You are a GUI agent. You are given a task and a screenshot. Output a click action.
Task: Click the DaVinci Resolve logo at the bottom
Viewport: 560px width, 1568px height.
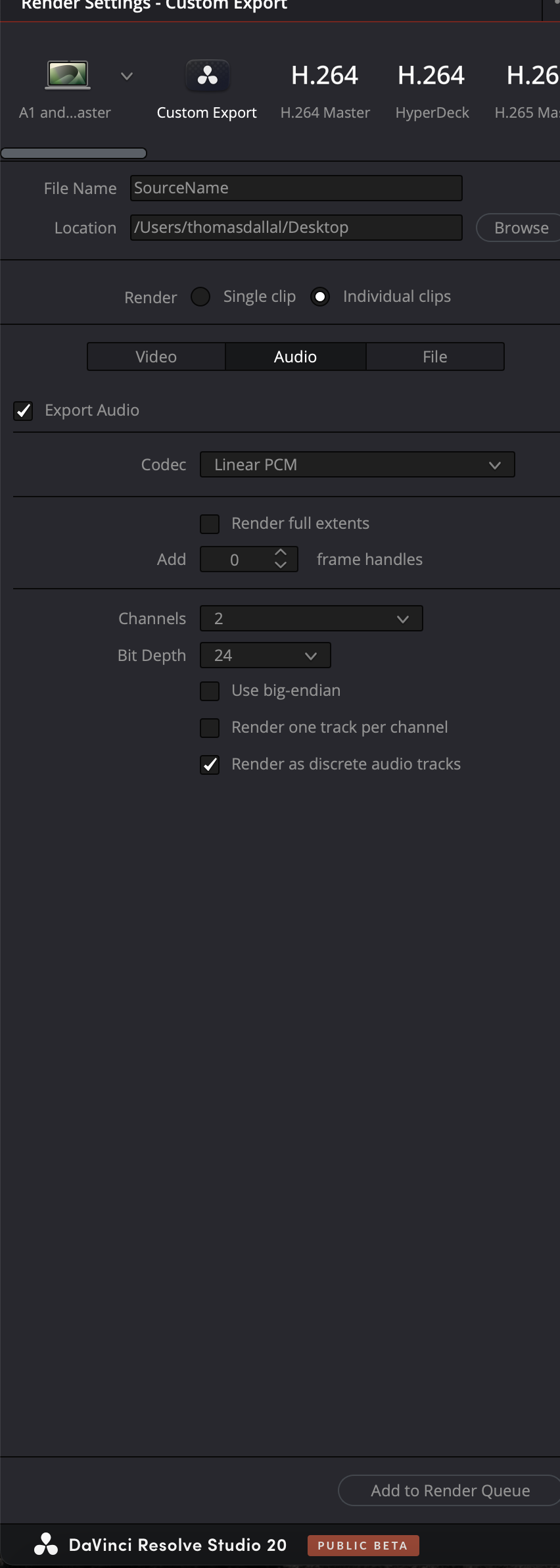[x=46, y=1544]
